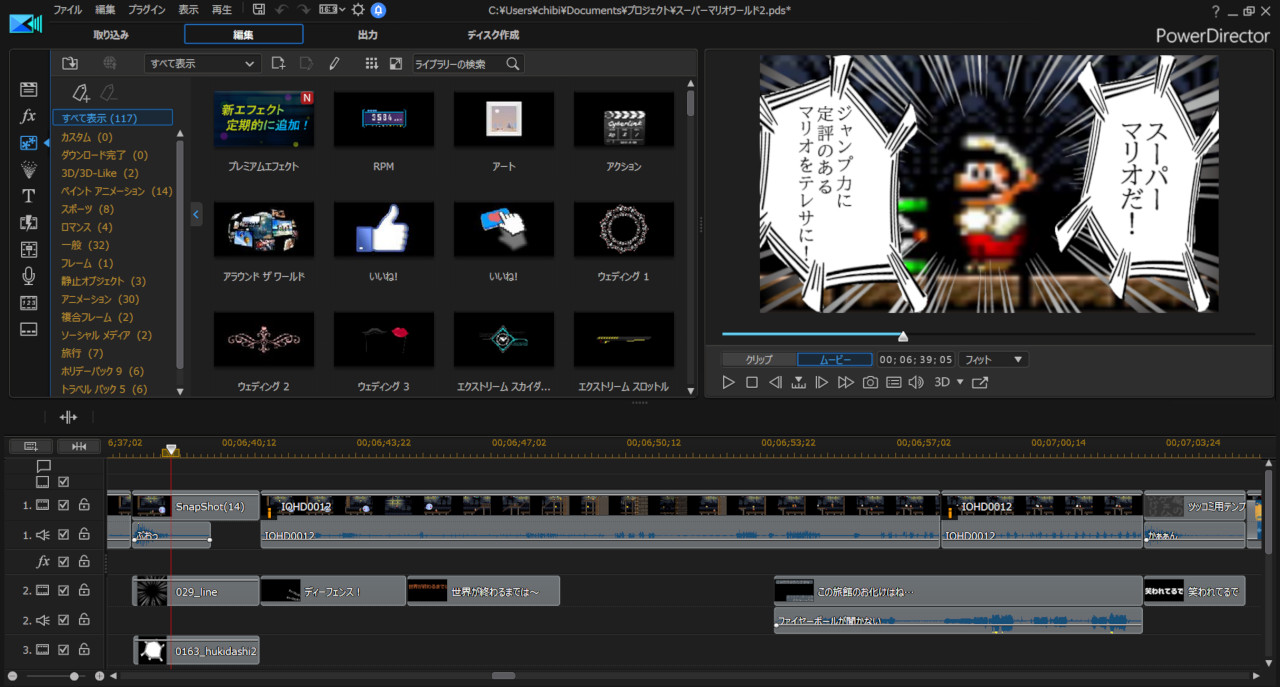Open preferences with the gear icon
This screenshot has height=687, width=1280.
(x=358, y=9)
